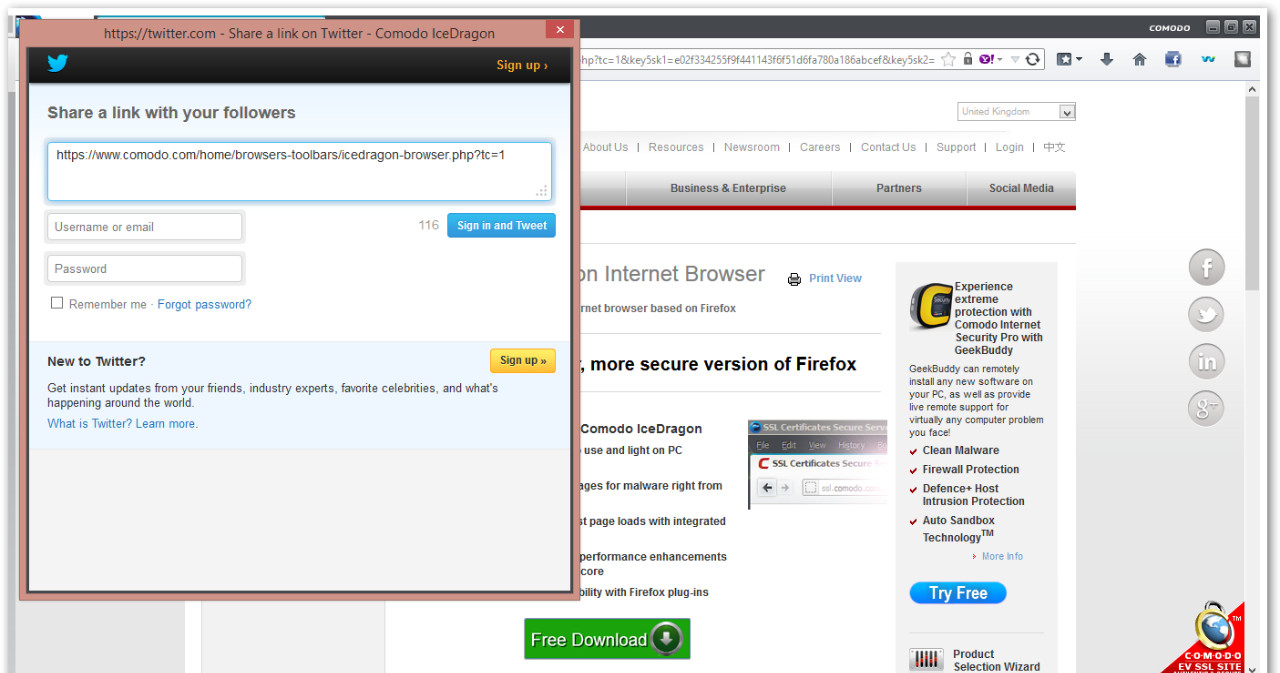Viewport: 1280px width, 673px height.
Task: Click the Username or email field
Action: (144, 226)
